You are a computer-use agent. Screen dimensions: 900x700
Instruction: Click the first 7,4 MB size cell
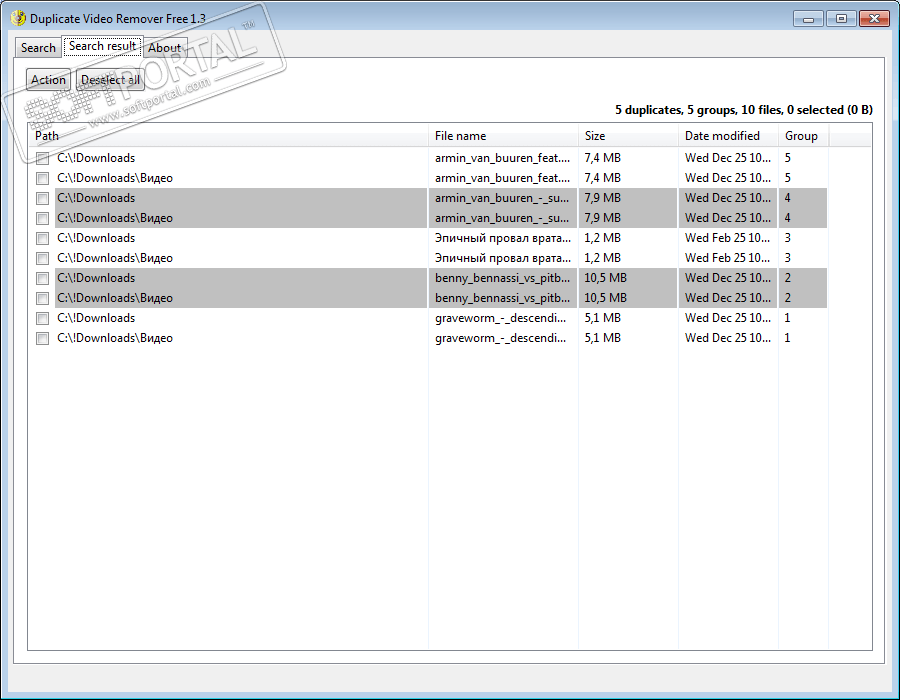603,158
